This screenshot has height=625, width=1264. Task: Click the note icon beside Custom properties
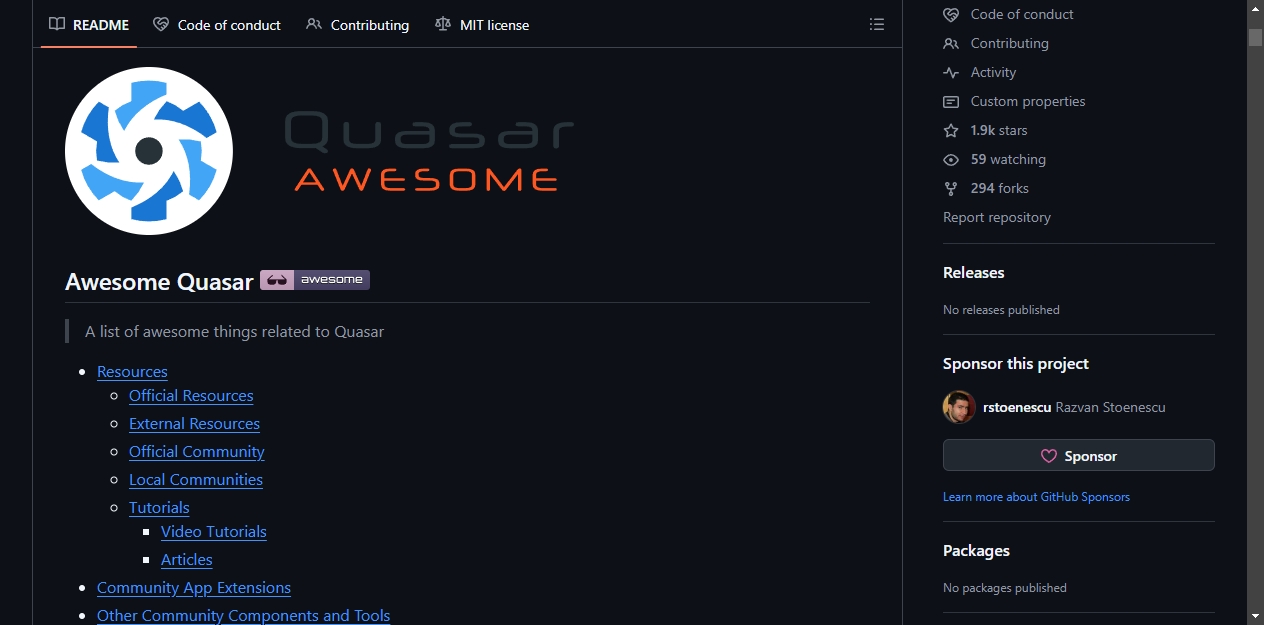click(x=951, y=101)
